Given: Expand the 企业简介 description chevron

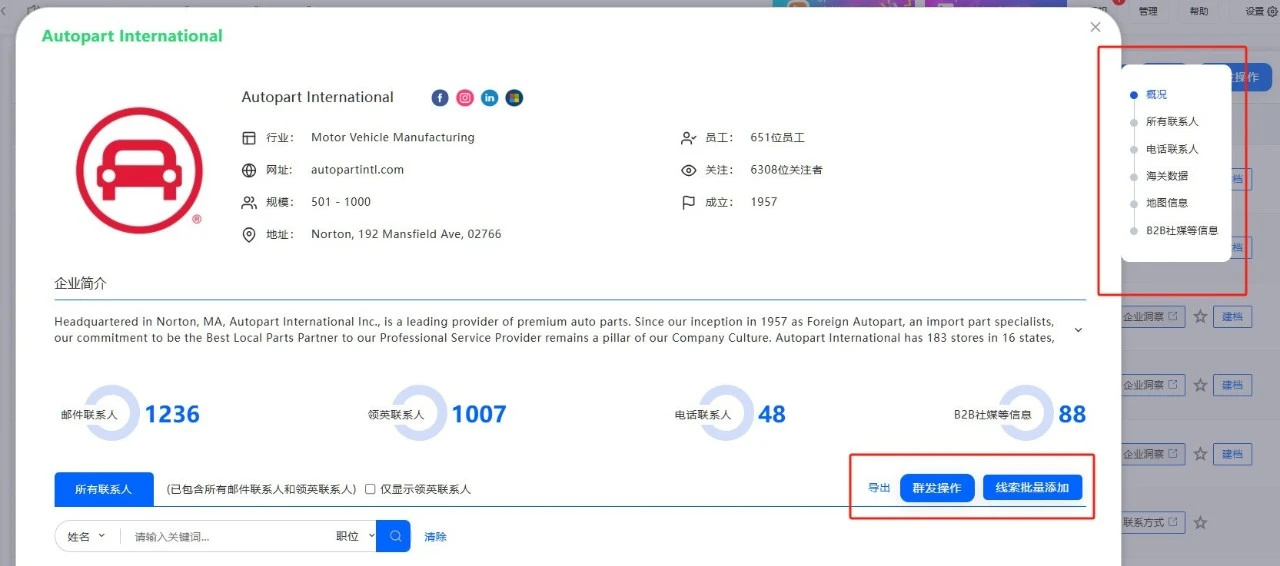Looking at the screenshot, I should pos(1078,330).
